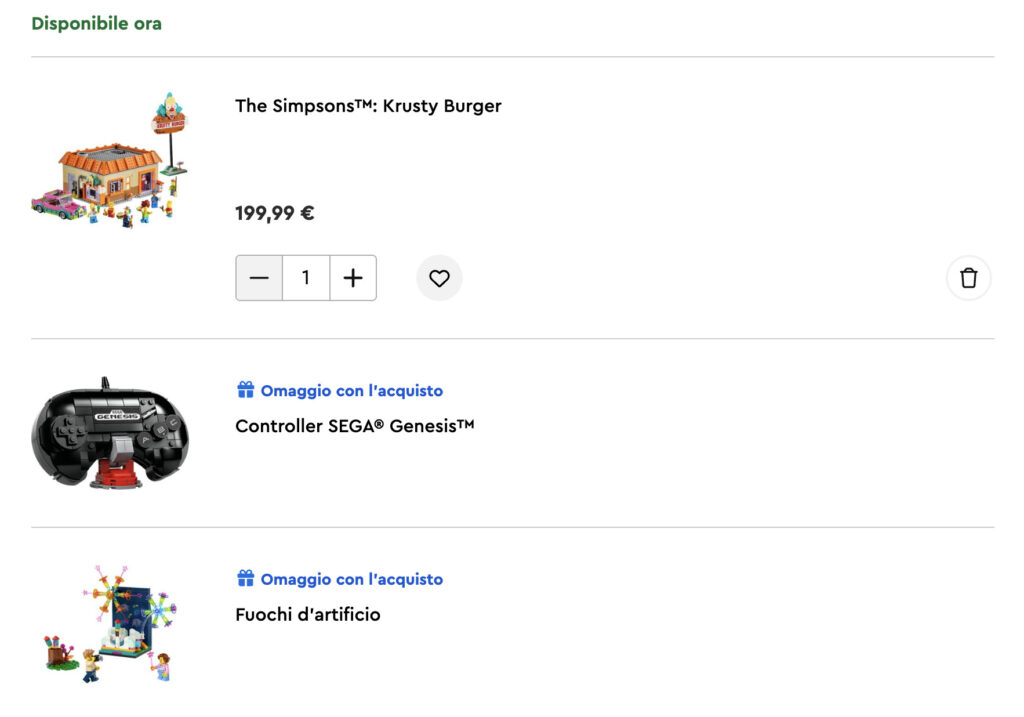This screenshot has height=717, width=1024.
Task: Open the Krusty Burger set product image
Action: click(110, 160)
